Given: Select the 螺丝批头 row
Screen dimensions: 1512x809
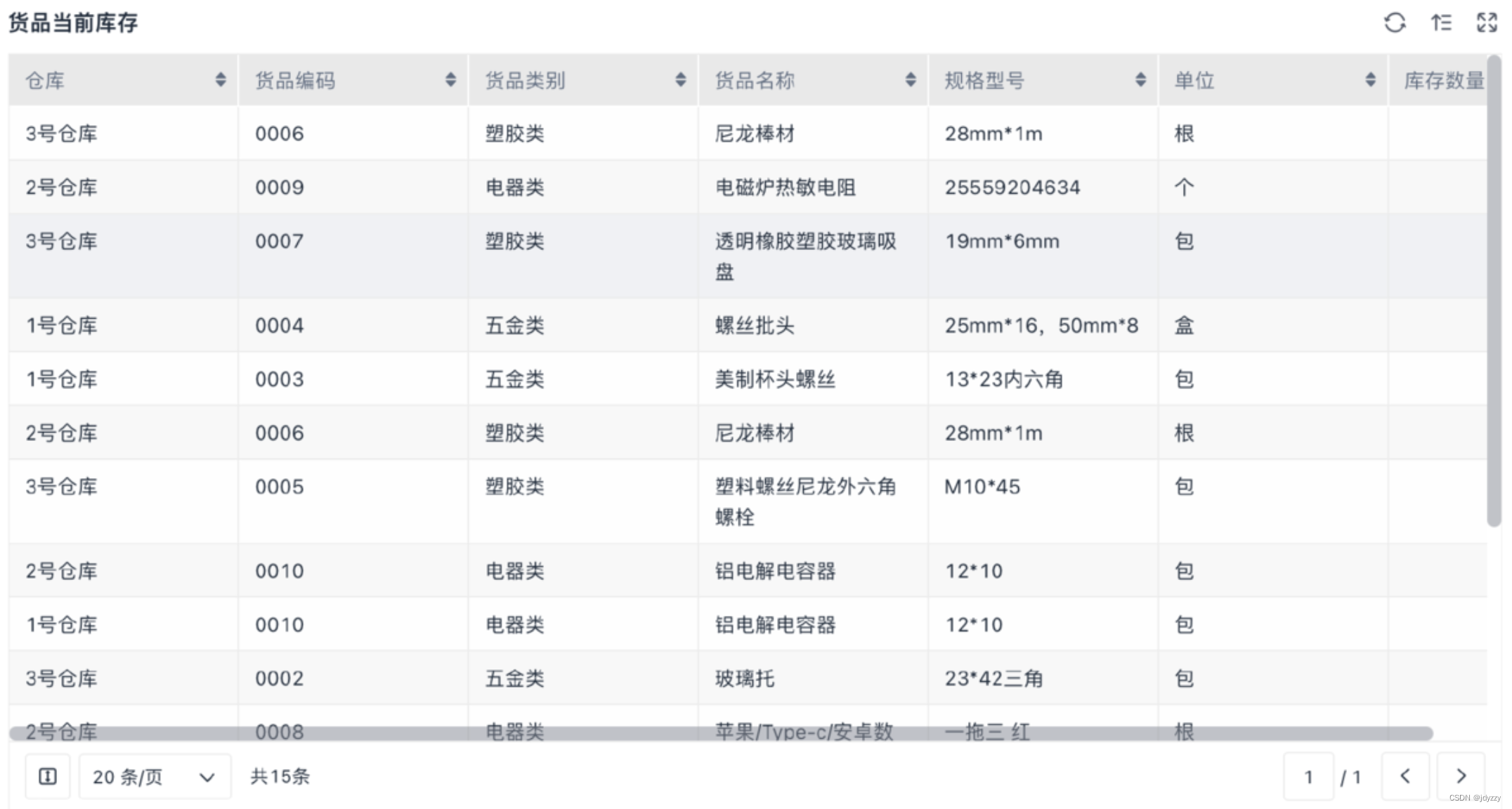Looking at the screenshot, I should 755,326.
